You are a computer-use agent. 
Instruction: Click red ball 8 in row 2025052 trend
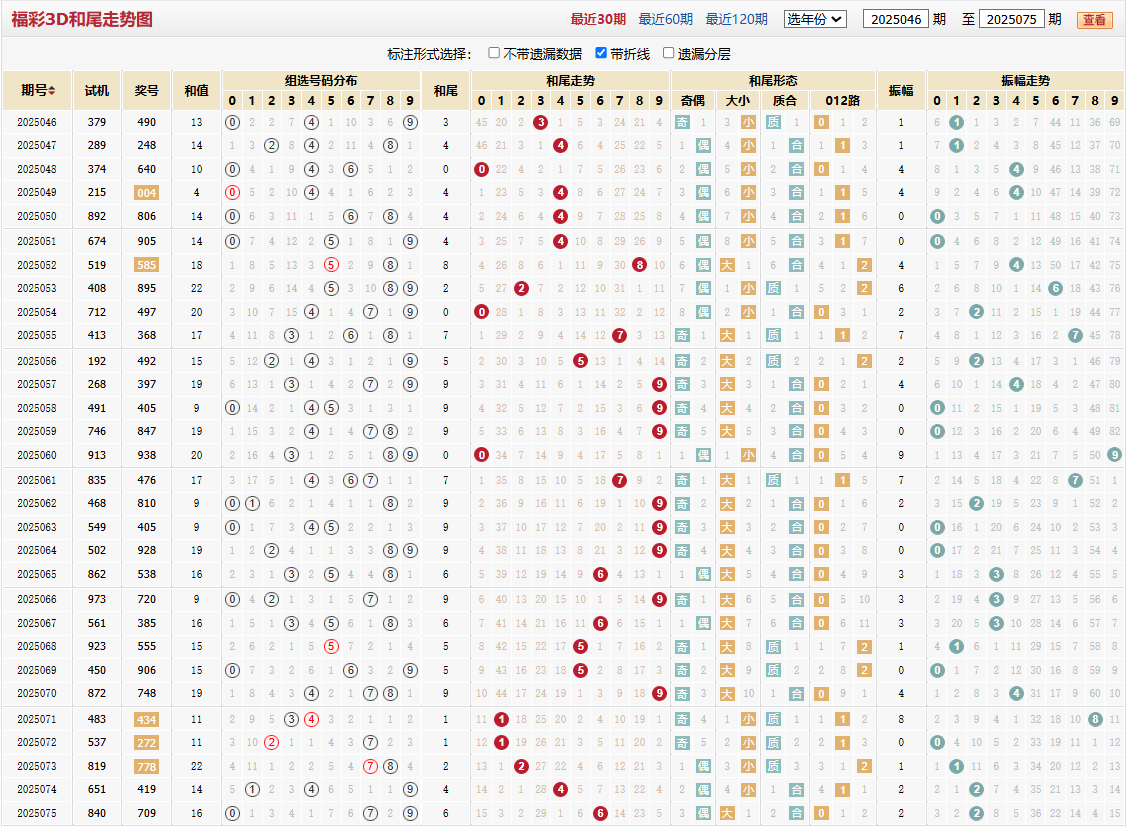pos(639,265)
